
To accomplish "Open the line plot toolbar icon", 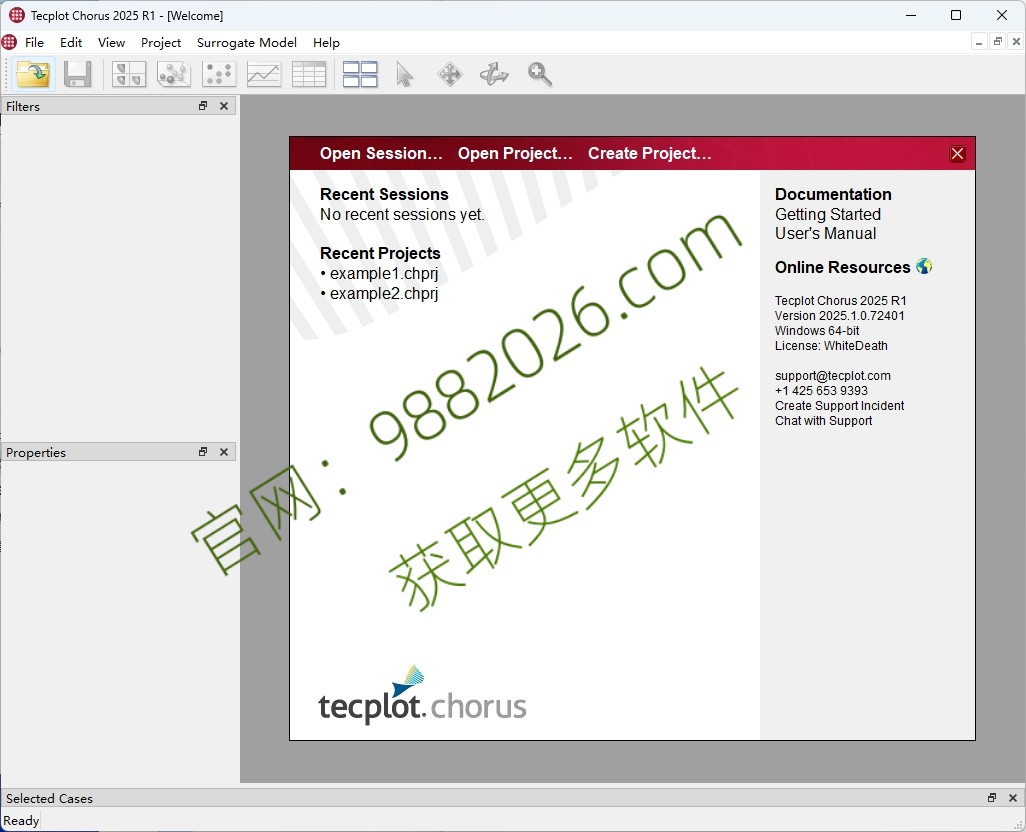I will tap(264, 74).
